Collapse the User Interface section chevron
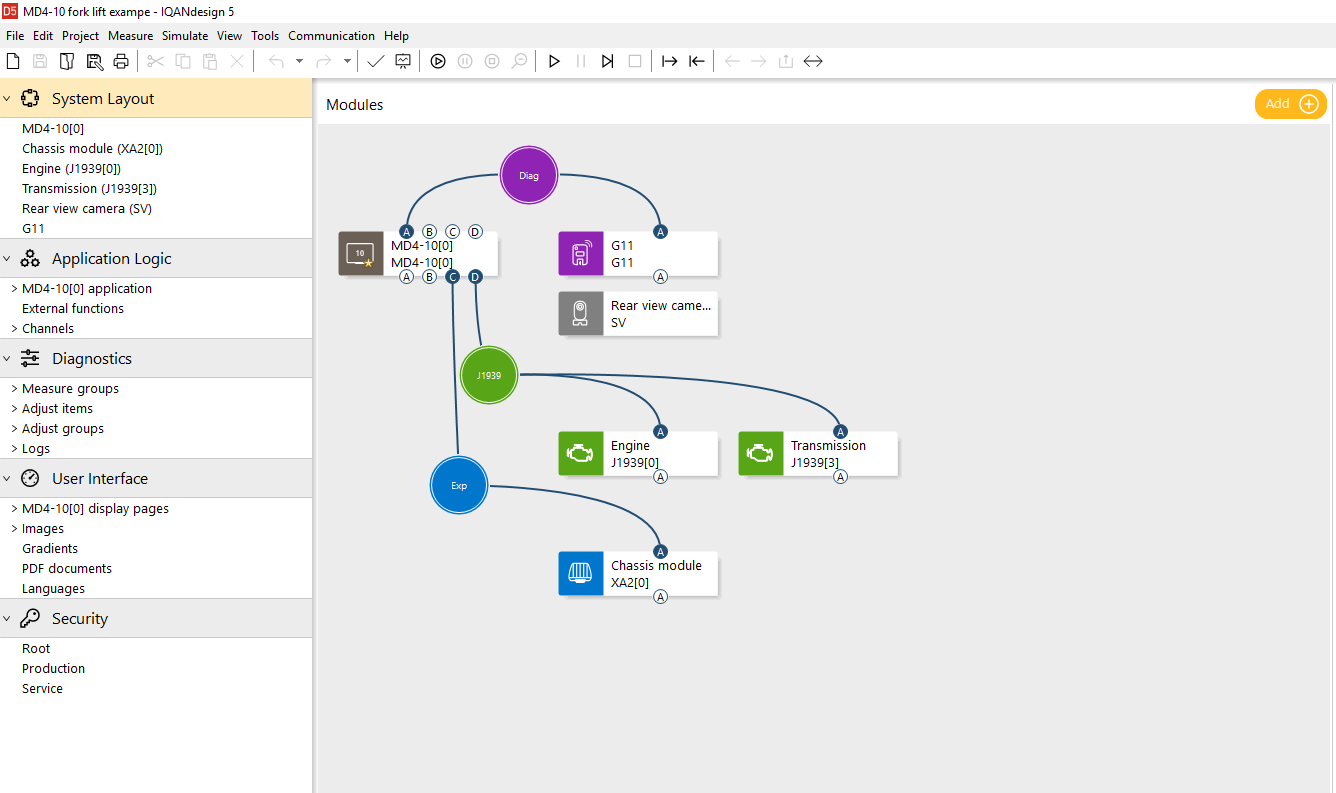The height and width of the screenshot is (793, 1336). pyautogui.click(x=7, y=478)
